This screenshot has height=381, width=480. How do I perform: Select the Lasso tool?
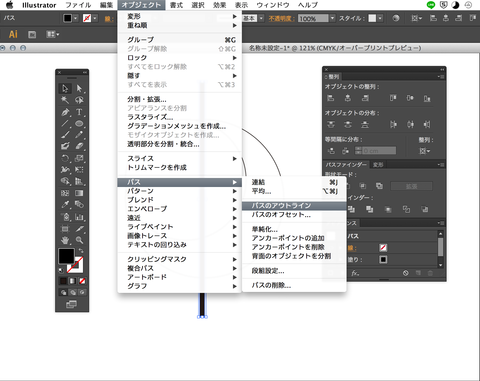pyautogui.click(x=79, y=100)
